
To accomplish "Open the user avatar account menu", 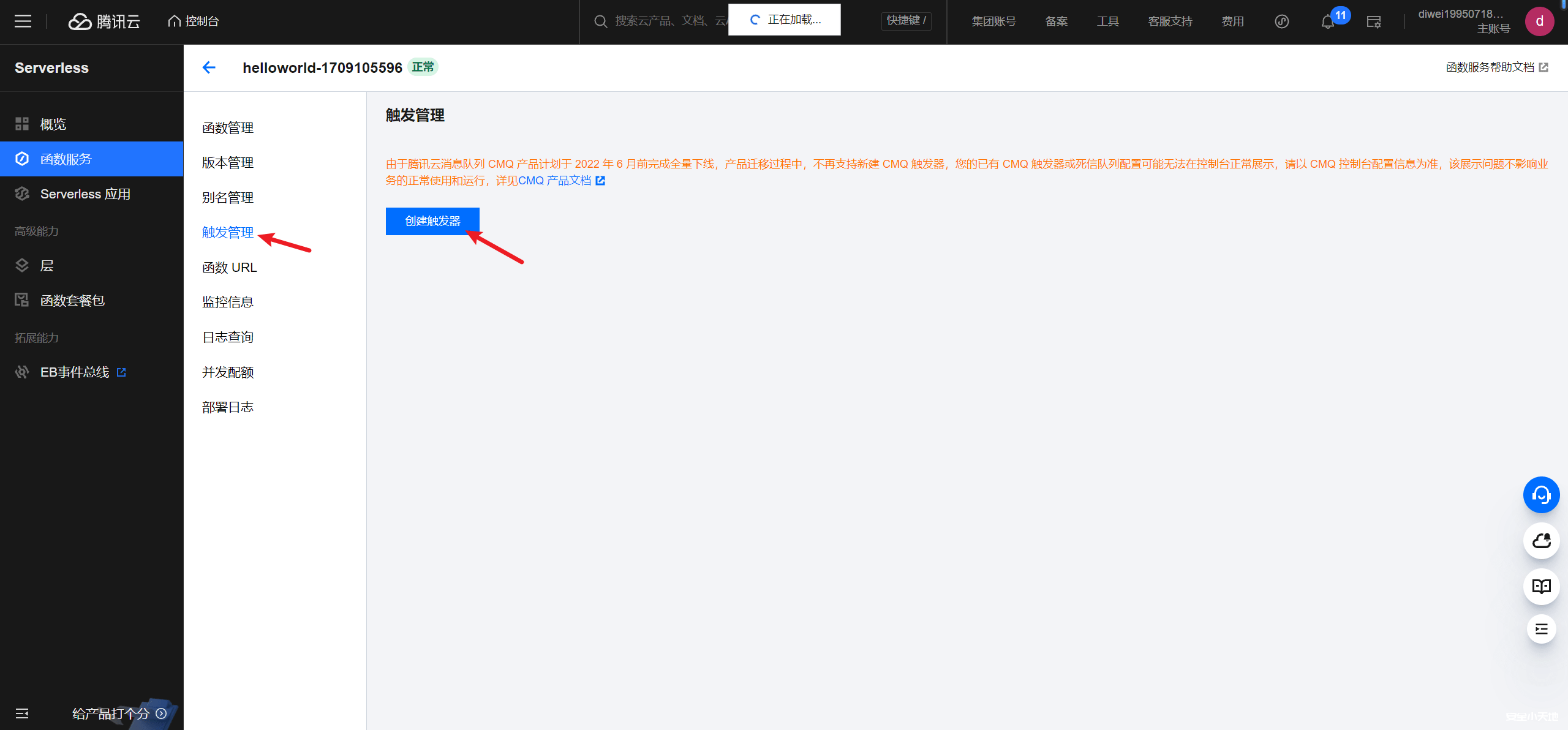I will point(1539,21).
